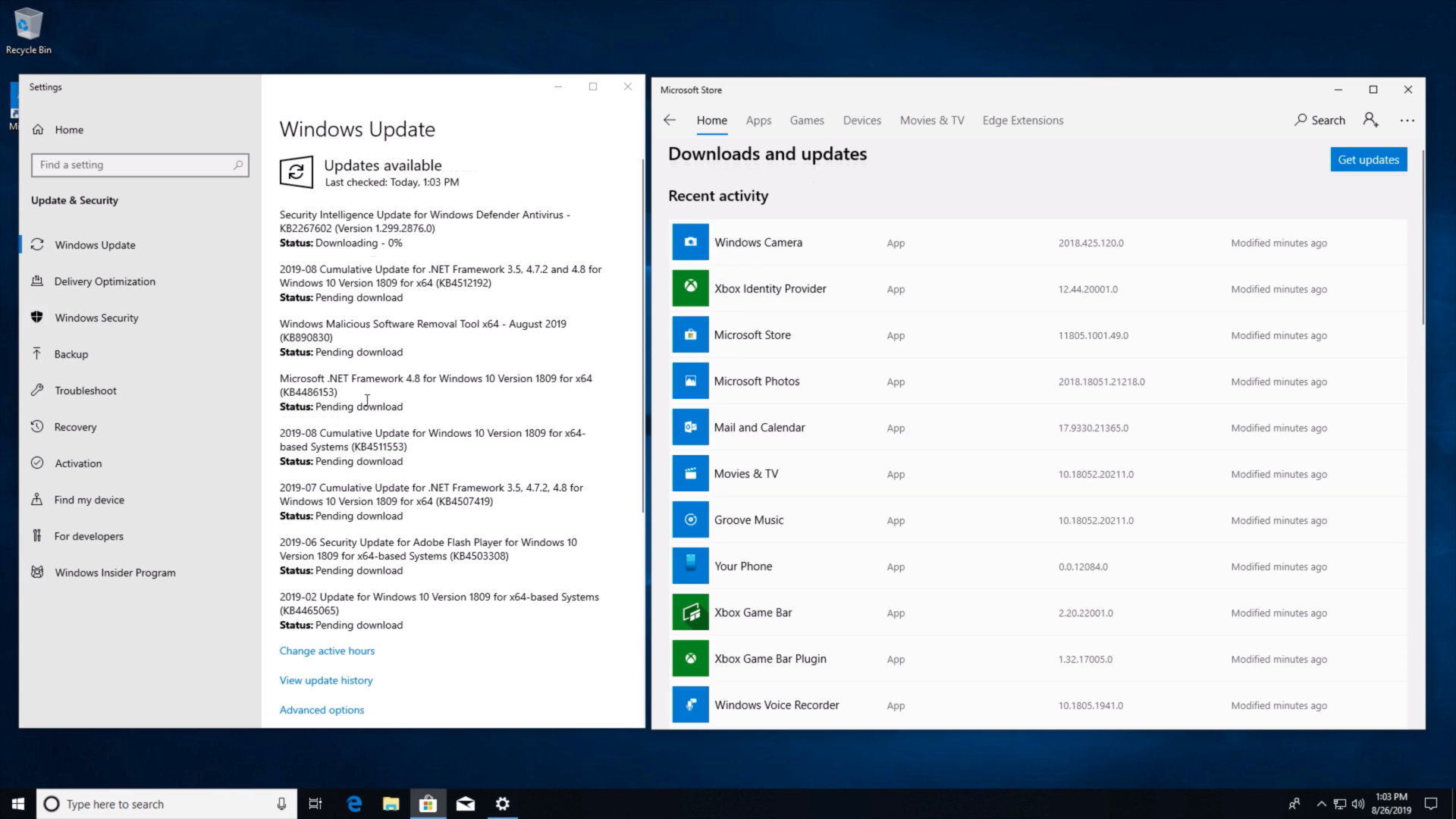The height and width of the screenshot is (819, 1456).
Task: Click the Microsoft Store app tile icon
Action: (x=690, y=335)
